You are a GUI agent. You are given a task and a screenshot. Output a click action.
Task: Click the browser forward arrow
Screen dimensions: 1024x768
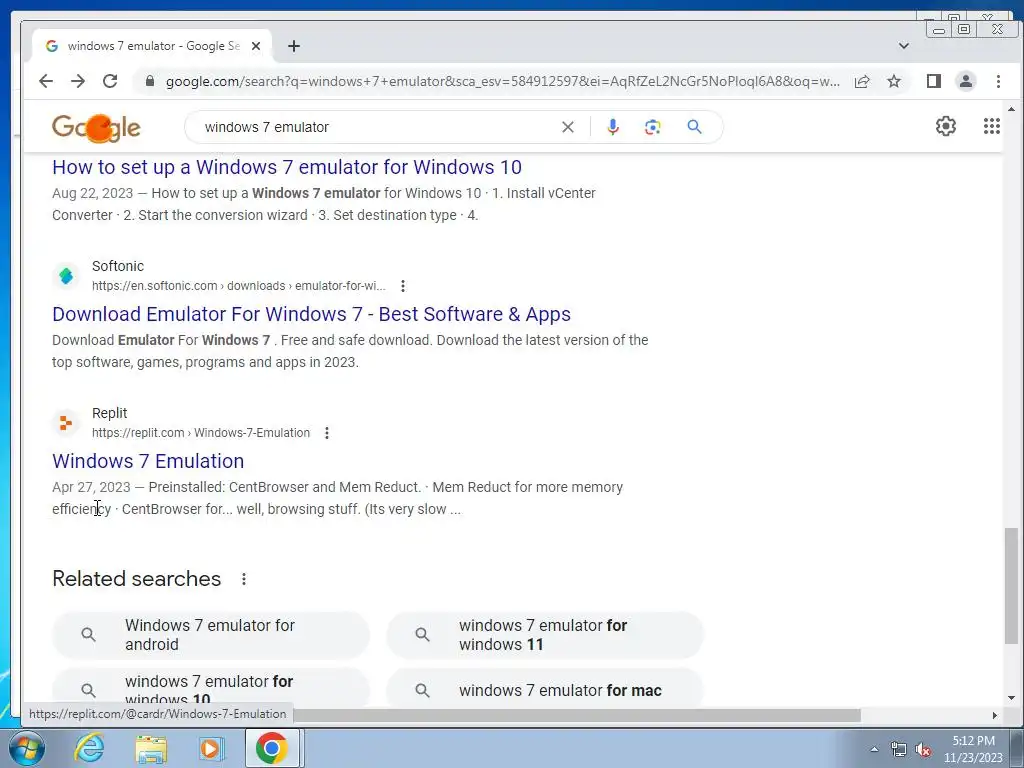click(x=78, y=81)
